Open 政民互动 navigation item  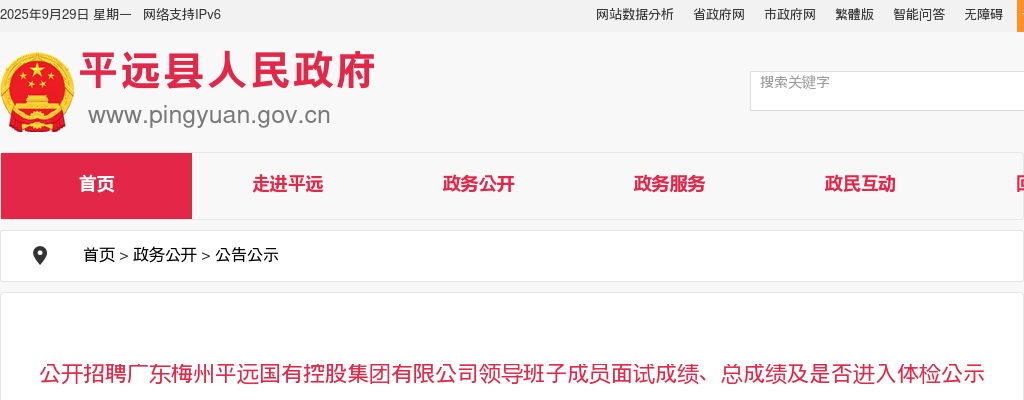click(x=860, y=184)
